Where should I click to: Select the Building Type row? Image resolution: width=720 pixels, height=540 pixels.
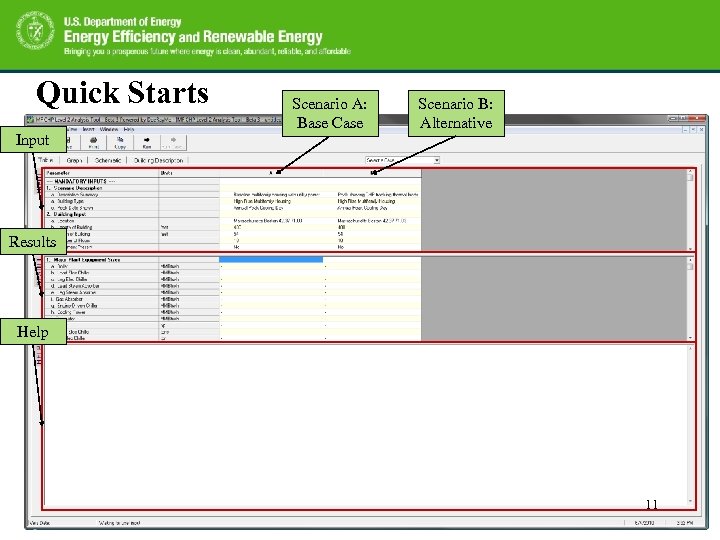[x=232, y=201]
